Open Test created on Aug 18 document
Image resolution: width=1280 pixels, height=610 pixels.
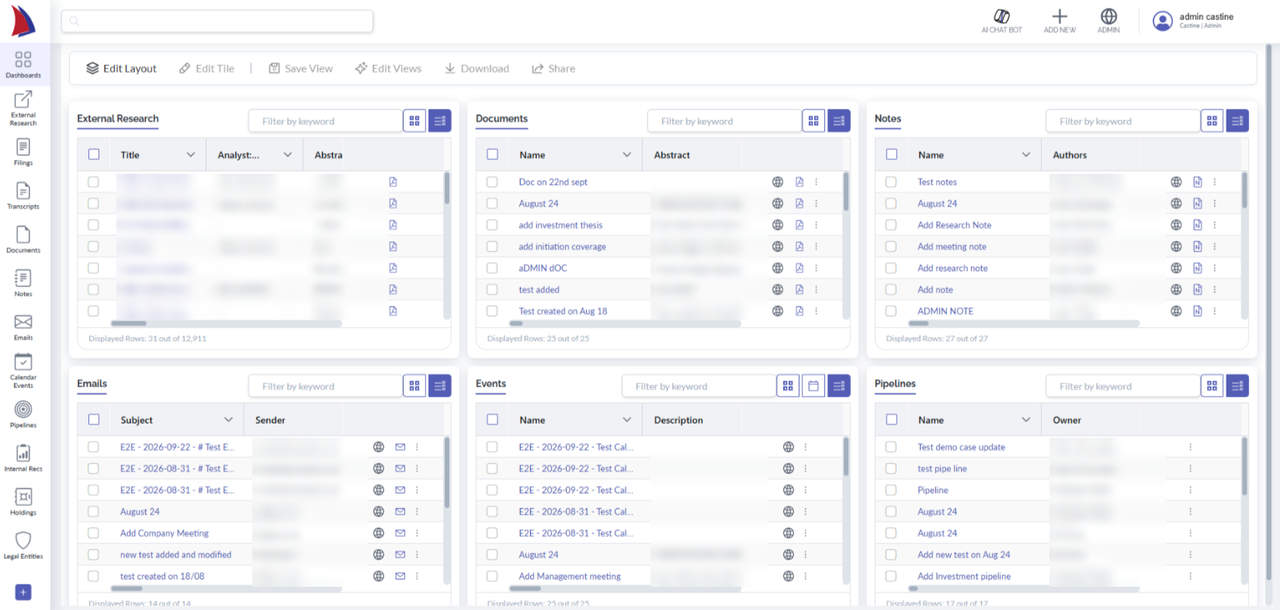[x=563, y=311]
